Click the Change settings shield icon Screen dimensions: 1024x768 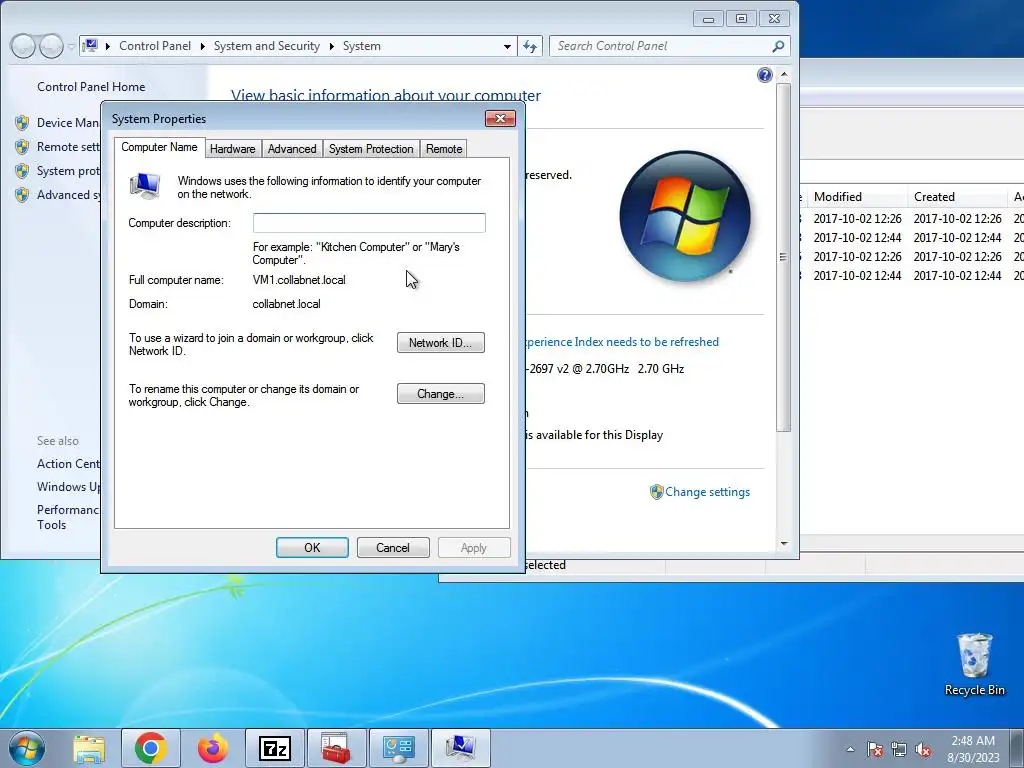pyautogui.click(x=656, y=492)
